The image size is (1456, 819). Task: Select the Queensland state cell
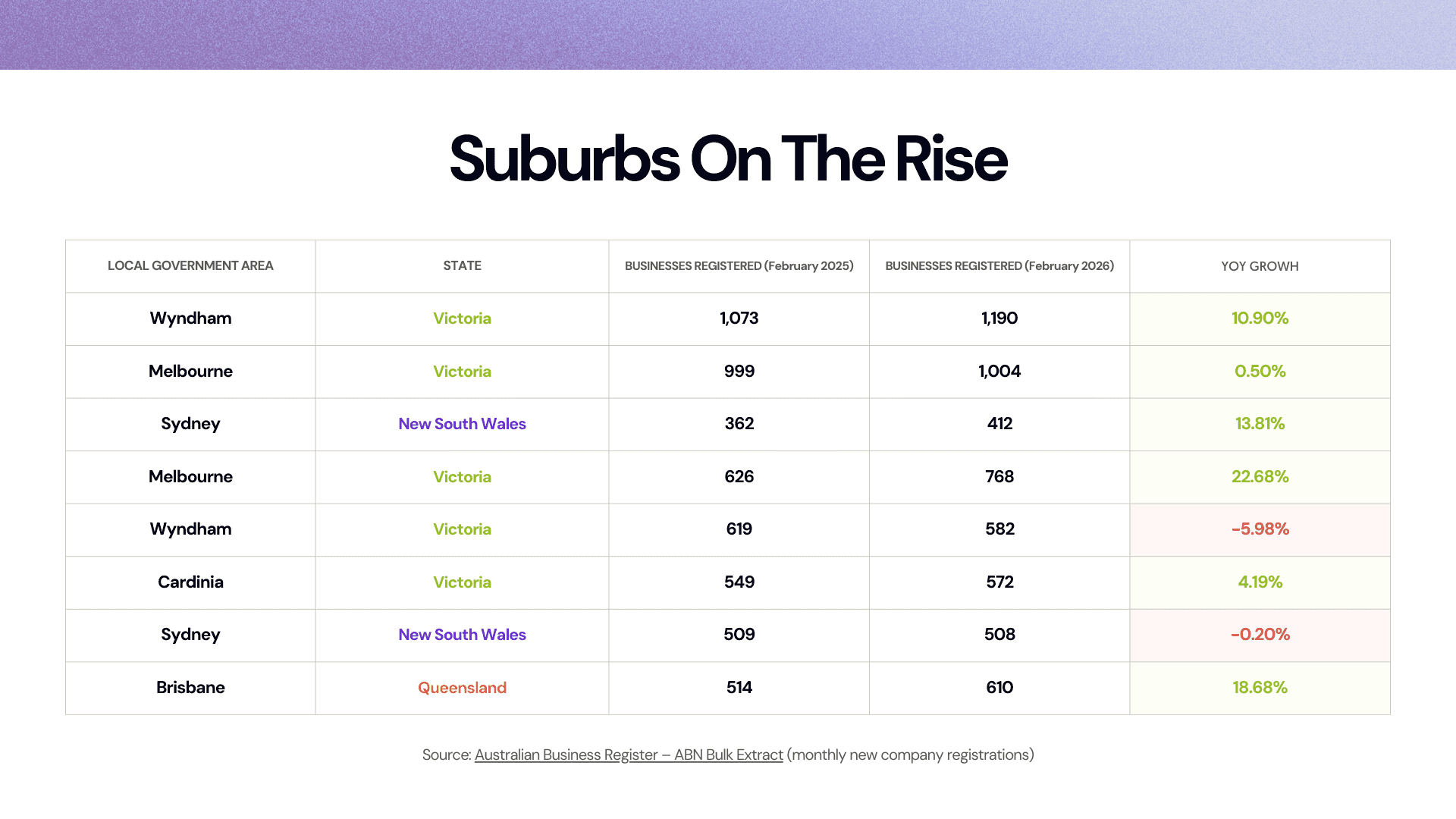[462, 688]
